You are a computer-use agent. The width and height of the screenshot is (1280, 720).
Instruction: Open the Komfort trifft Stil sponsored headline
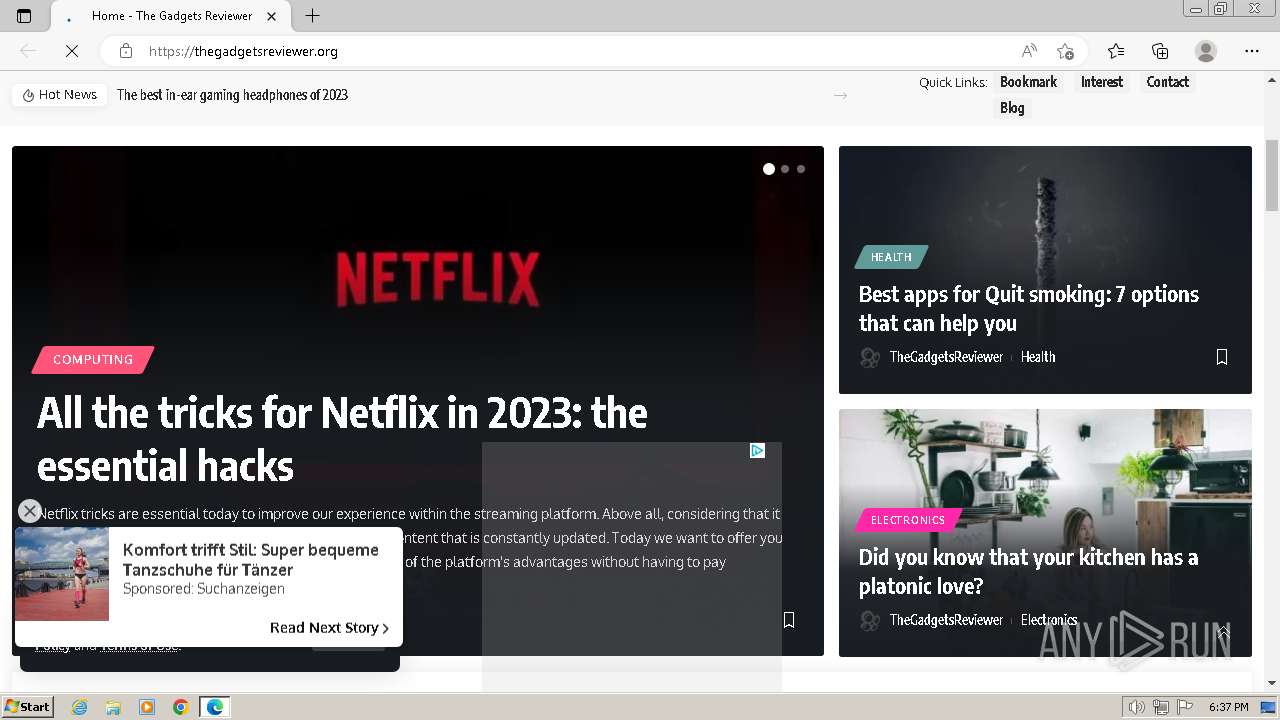point(251,560)
